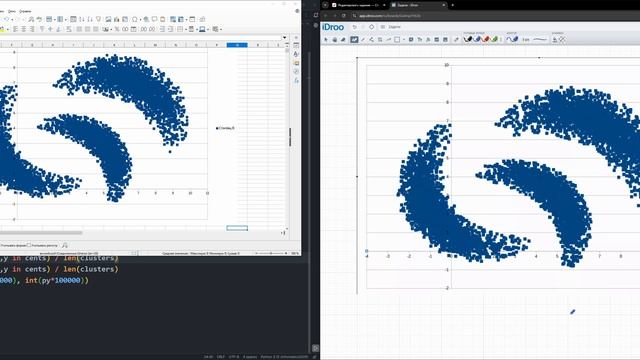Open the sidebar properties icon in spreadsheet
The image size is (640, 360).
pyautogui.click(x=296, y=45)
